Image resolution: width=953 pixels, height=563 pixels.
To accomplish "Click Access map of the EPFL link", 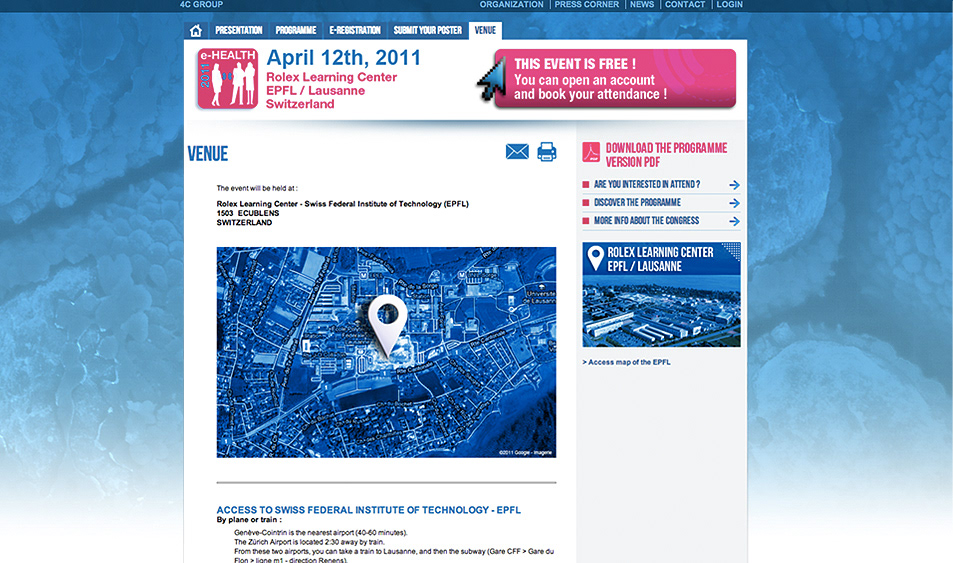I will [x=627, y=362].
